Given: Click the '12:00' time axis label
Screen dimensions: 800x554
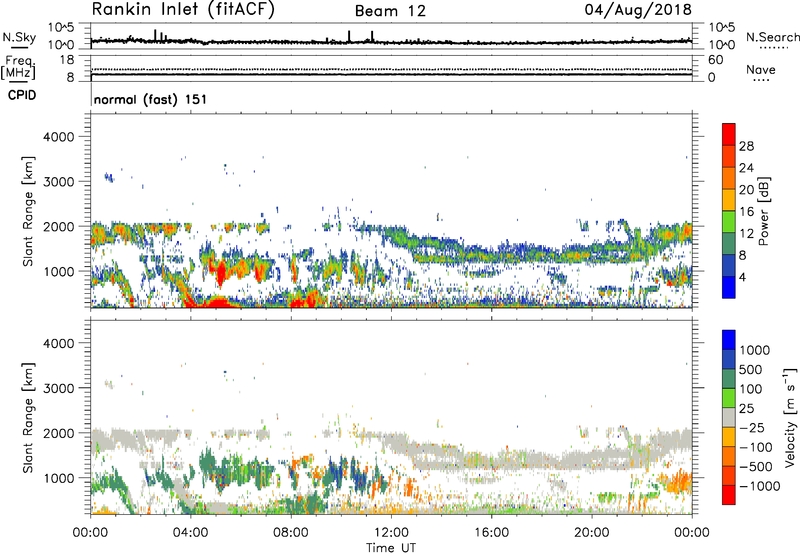Looking at the screenshot, I should click(391, 533).
